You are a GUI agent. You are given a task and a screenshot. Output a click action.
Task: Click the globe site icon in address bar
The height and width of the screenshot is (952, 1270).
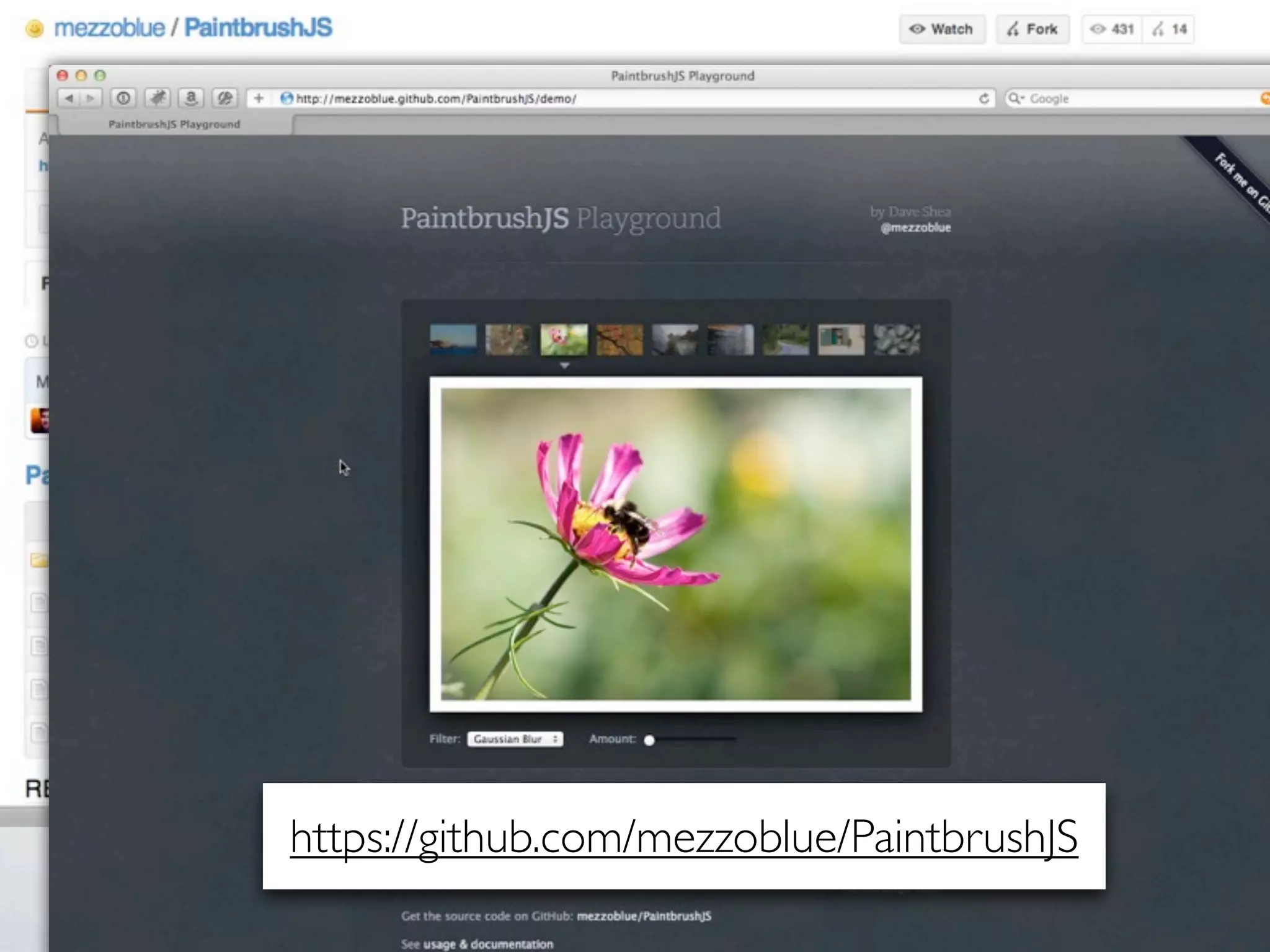coord(286,98)
